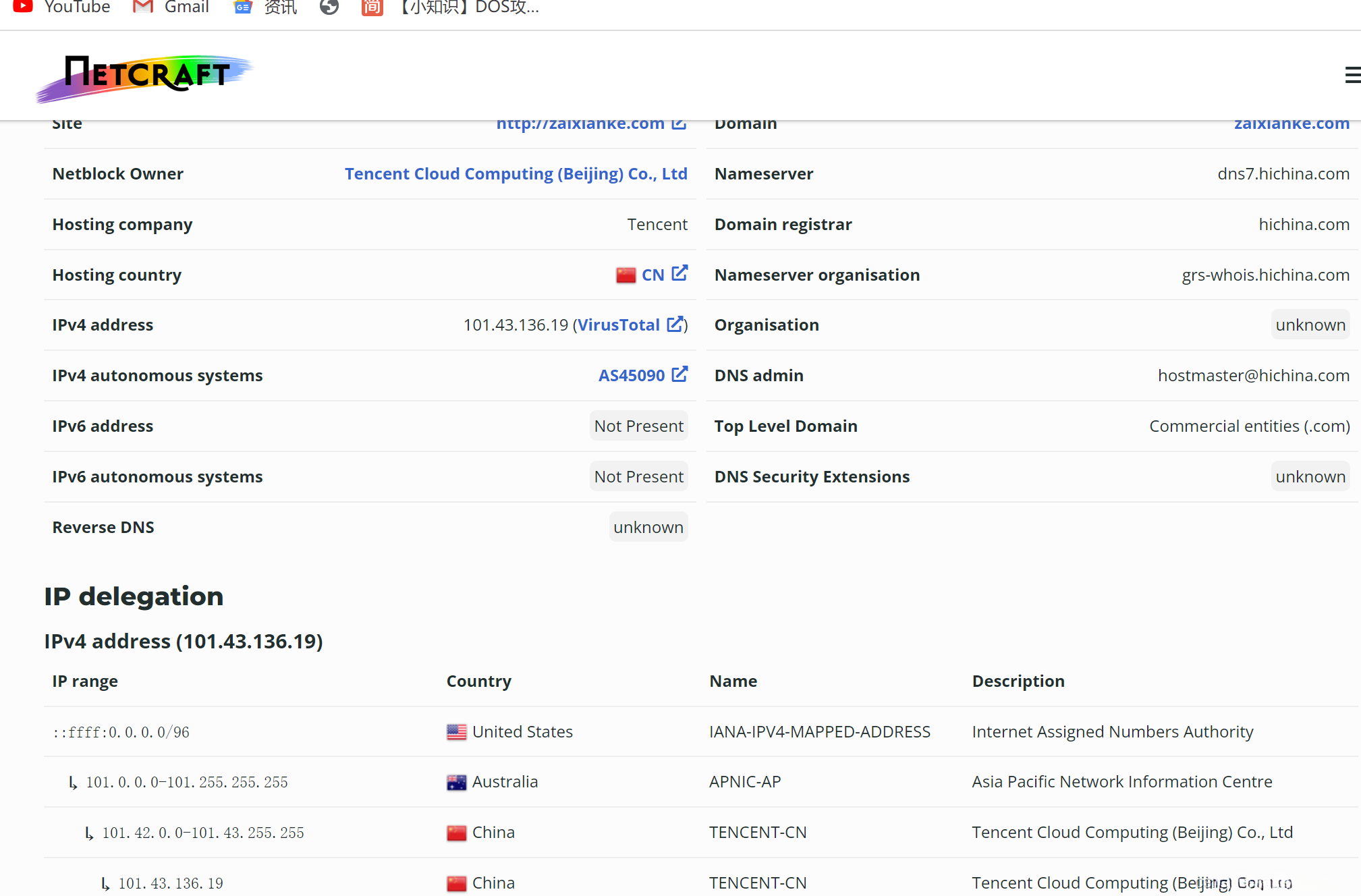
Task: Click the China flag in Hosting country
Action: [626, 275]
